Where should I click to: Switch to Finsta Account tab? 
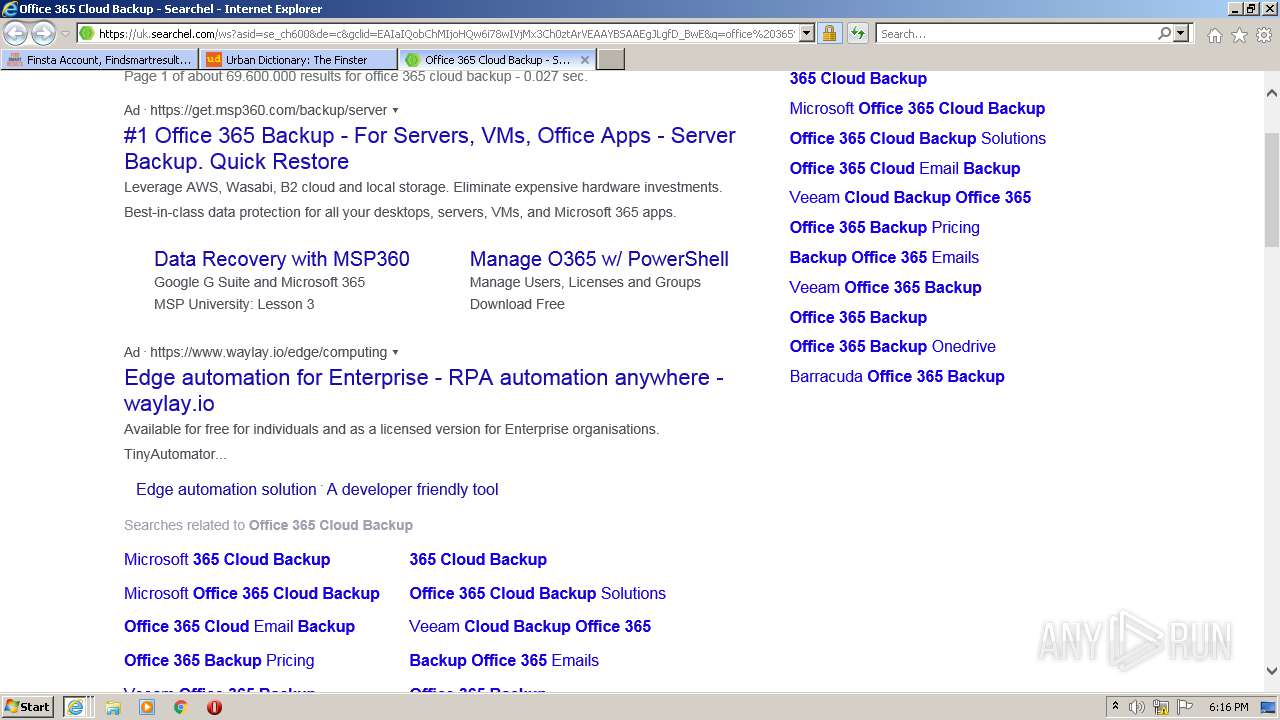tap(100, 60)
